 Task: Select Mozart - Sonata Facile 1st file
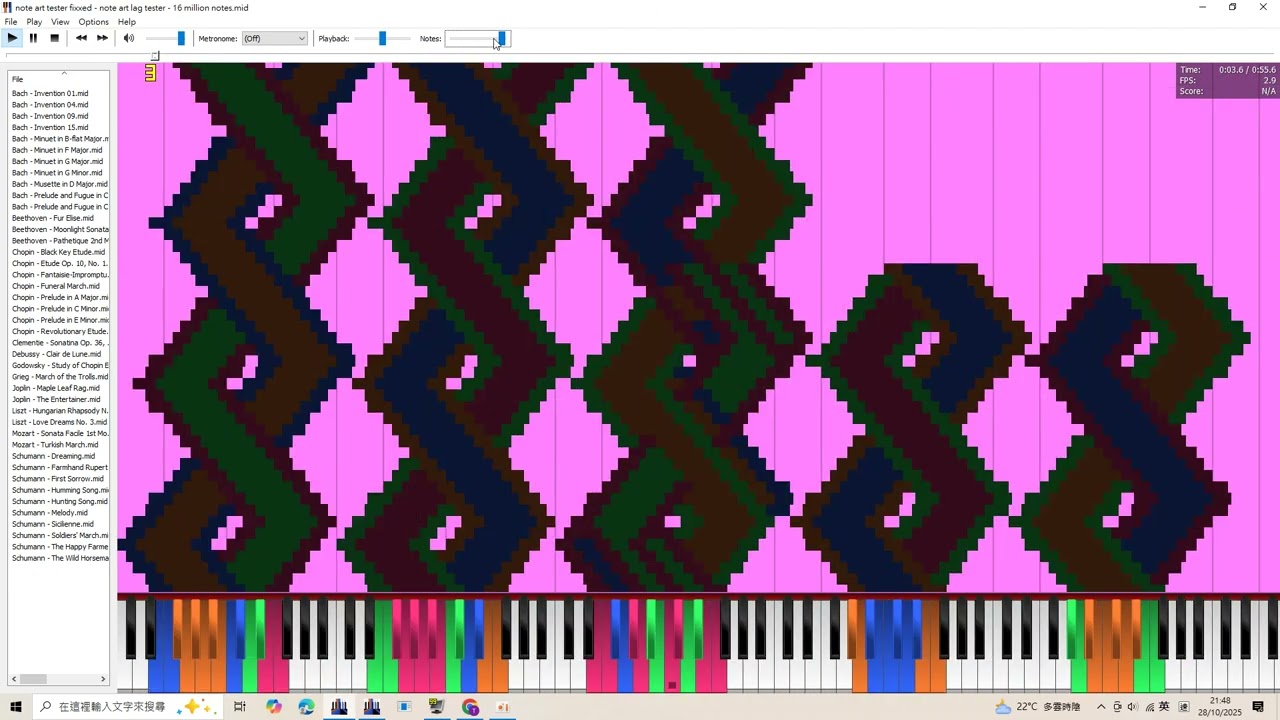coord(60,433)
